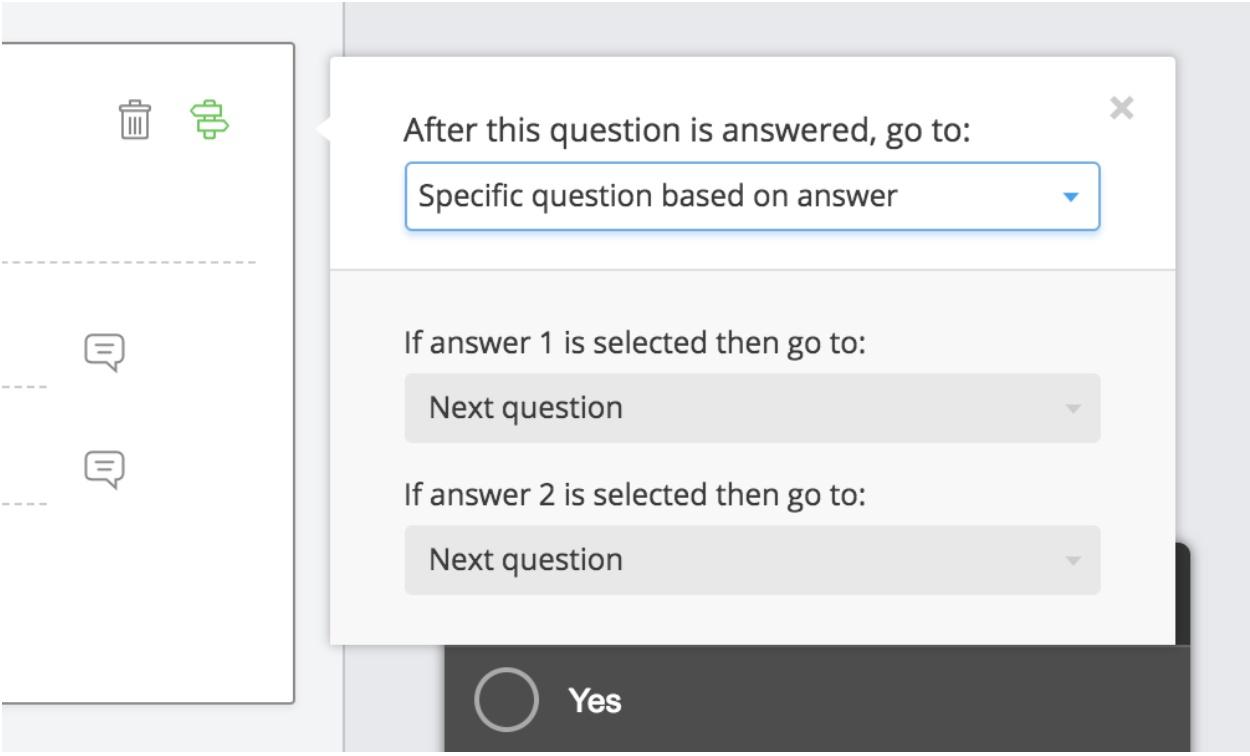Select the 'Yes' radio button

pyautogui.click(x=506, y=700)
